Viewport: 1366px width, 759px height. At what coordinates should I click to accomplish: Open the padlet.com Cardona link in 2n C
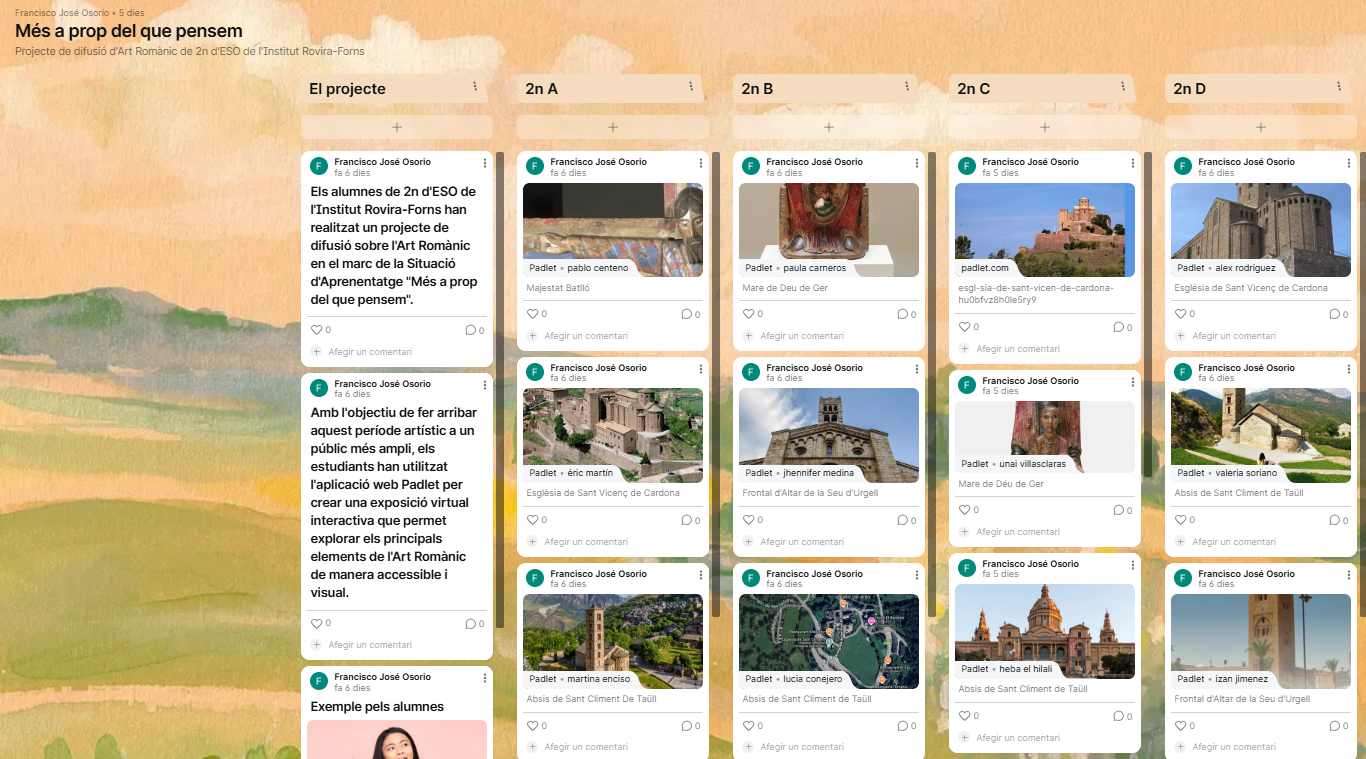point(1044,229)
